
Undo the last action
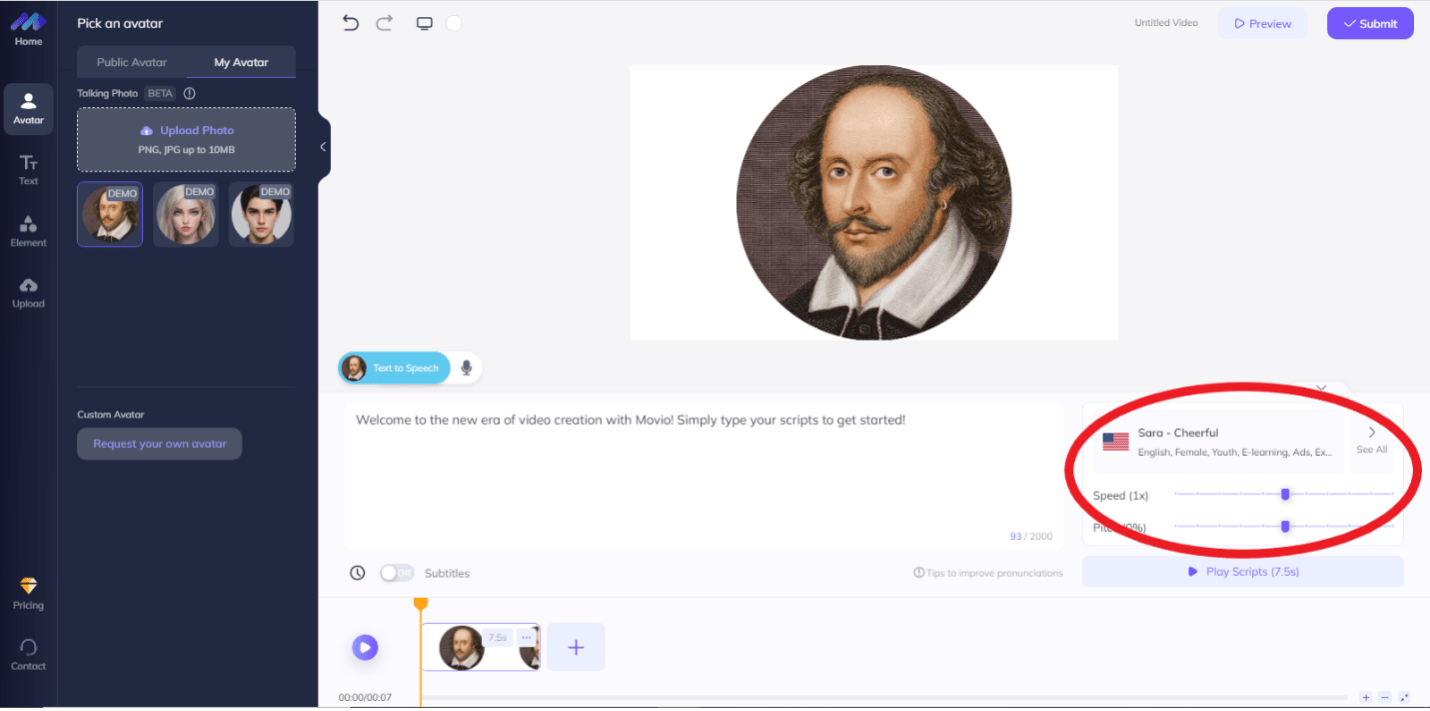[x=350, y=23]
